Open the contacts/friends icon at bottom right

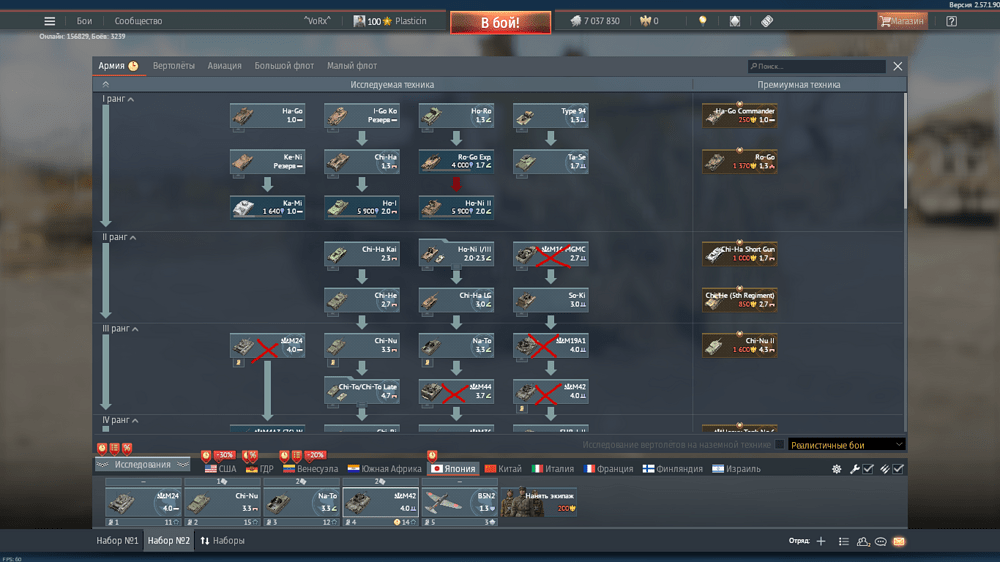[863, 541]
